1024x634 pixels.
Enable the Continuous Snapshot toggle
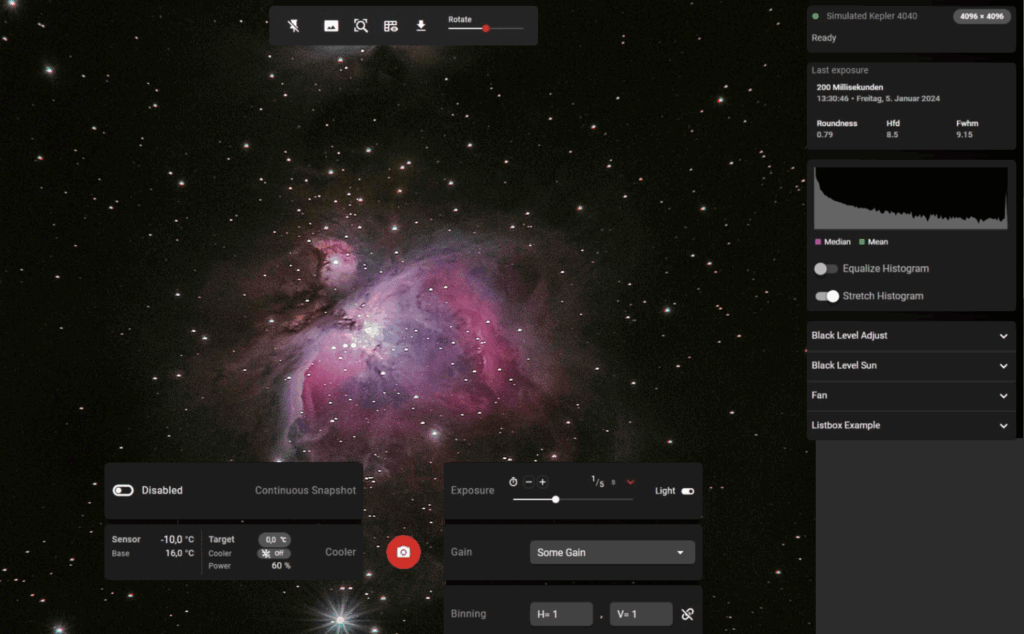coord(124,491)
